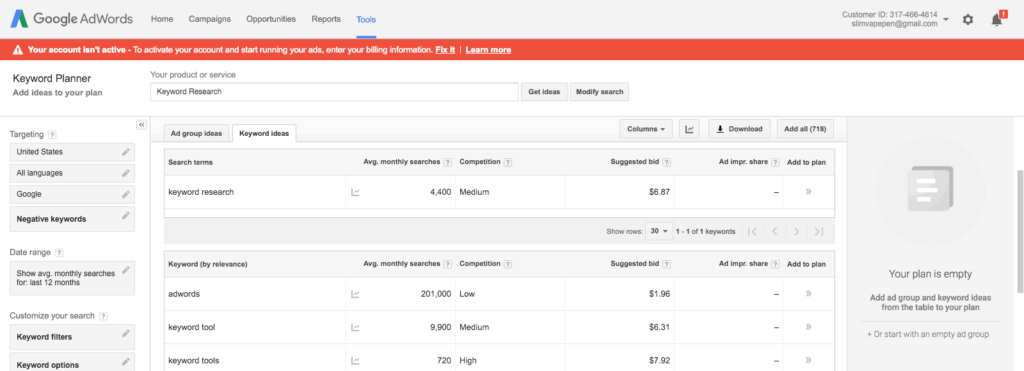
Task: Show trend chart for adwords keyword
Action: (x=355, y=294)
